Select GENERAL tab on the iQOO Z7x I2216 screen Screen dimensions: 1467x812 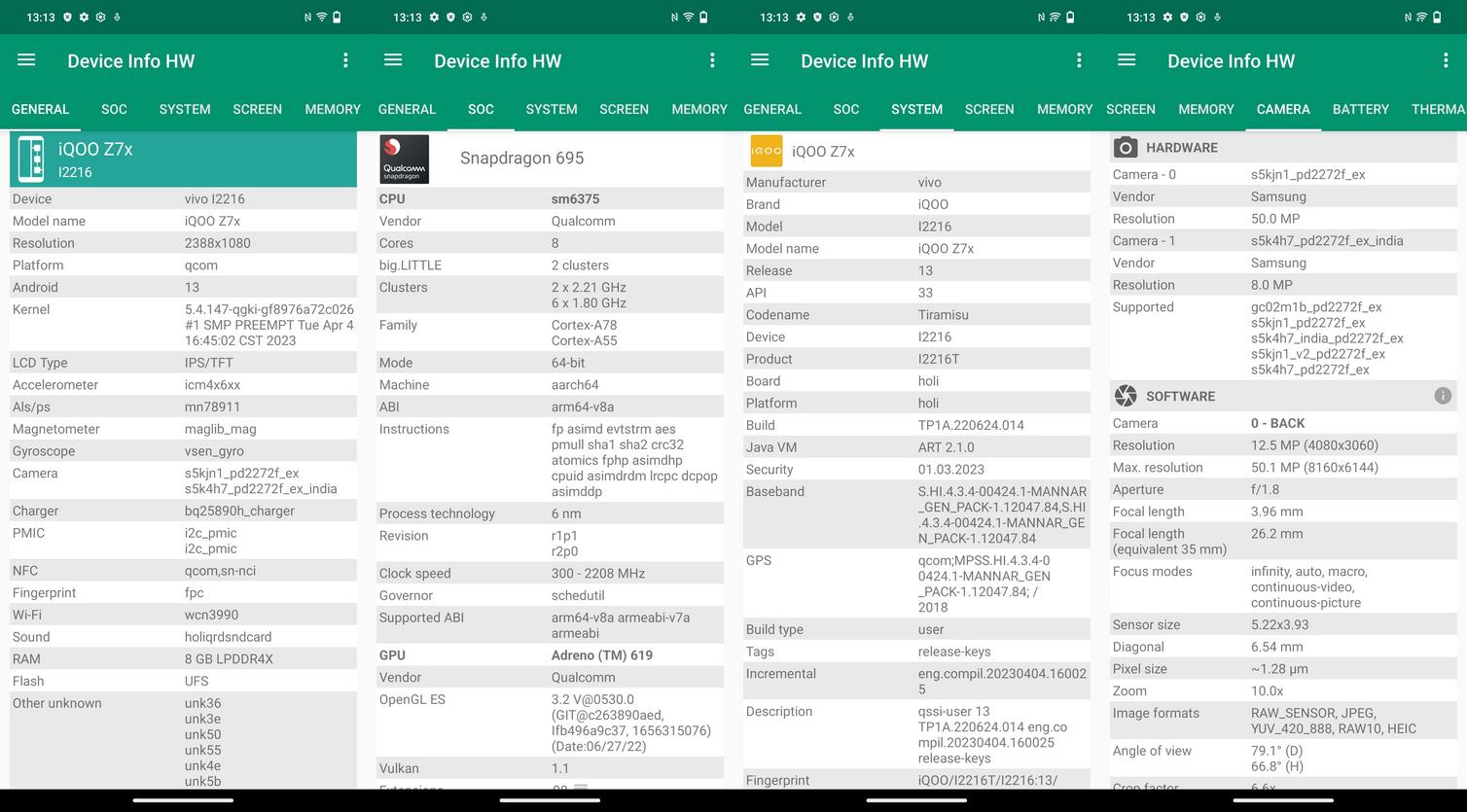point(40,109)
